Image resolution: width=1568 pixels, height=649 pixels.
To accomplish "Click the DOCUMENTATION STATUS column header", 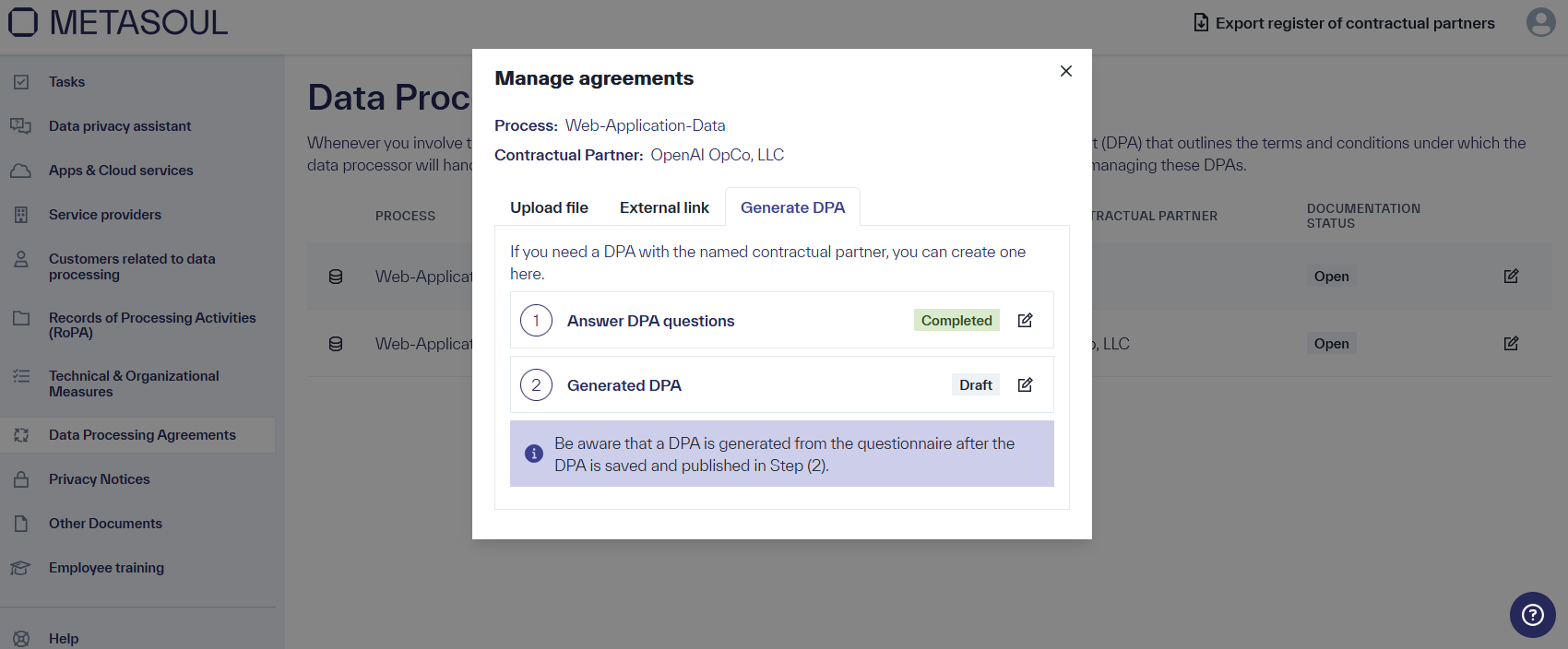I will [x=1363, y=216].
